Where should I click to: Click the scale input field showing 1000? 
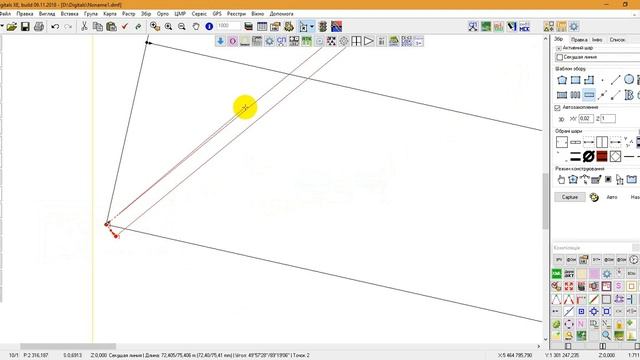229,26
